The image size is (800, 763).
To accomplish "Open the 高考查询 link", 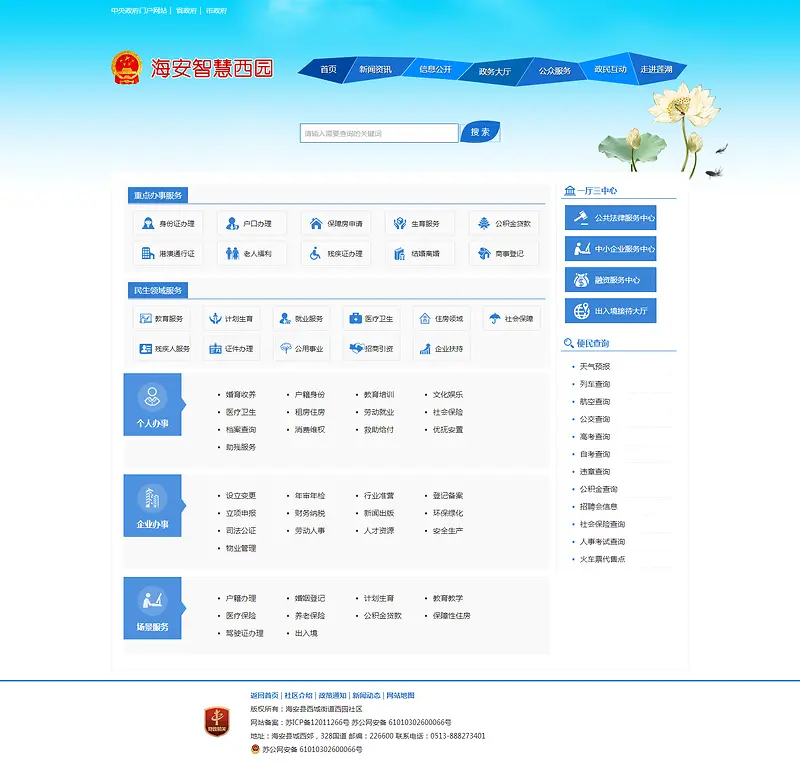I will click(595, 436).
